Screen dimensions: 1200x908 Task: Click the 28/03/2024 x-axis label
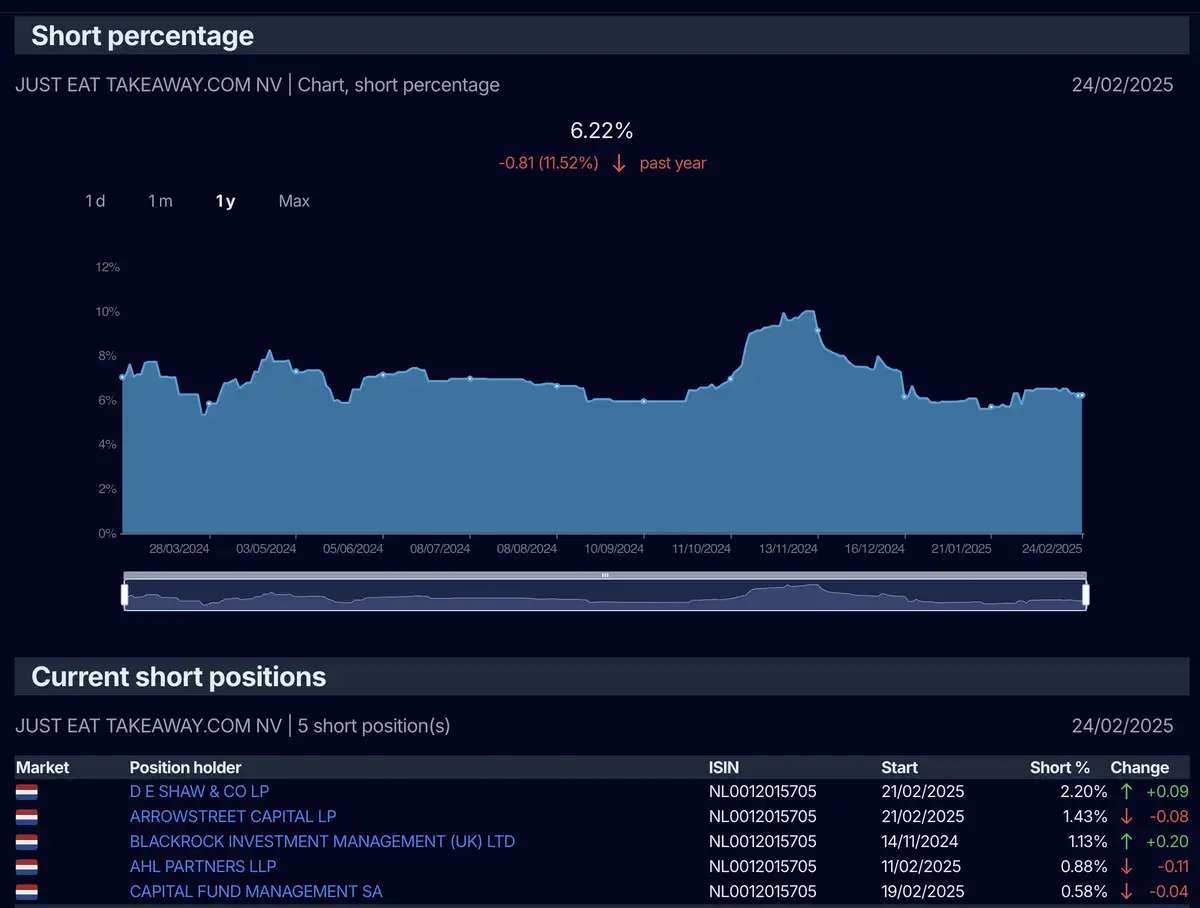pos(179,549)
